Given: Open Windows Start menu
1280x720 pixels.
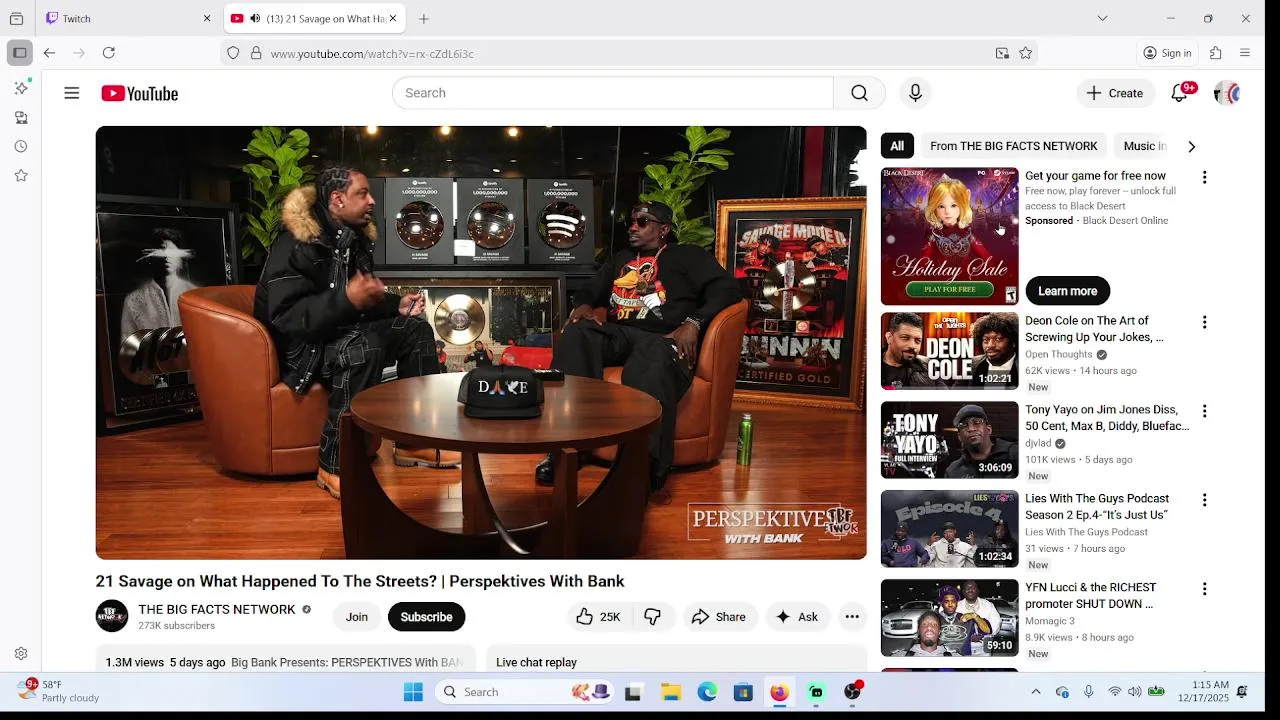Looking at the screenshot, I should 413,692.
